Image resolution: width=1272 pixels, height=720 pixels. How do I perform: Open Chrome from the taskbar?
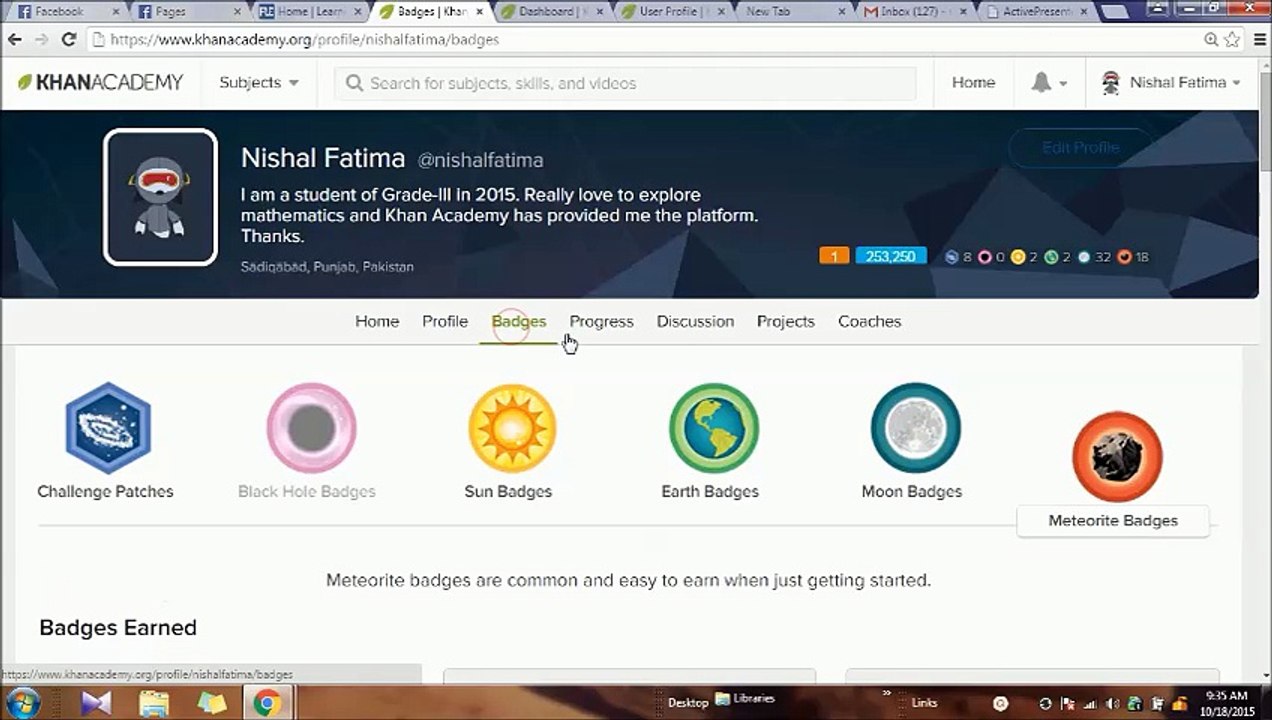(x=267, y=703)
